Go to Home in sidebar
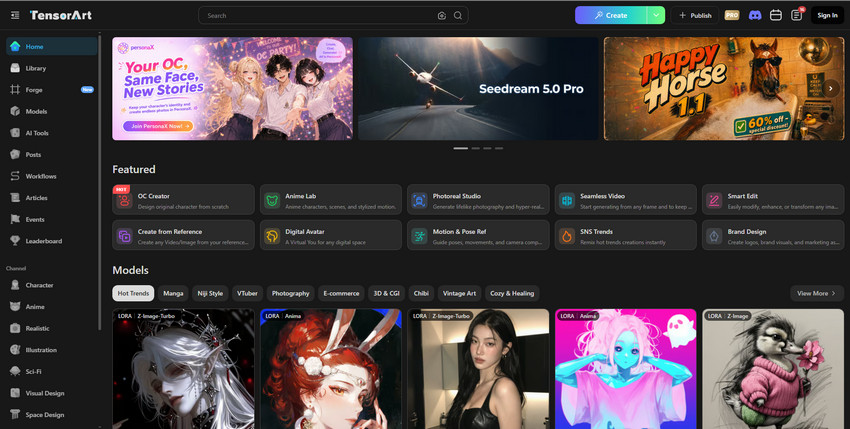This screenshot has height=429, width=850. point(51,47)
